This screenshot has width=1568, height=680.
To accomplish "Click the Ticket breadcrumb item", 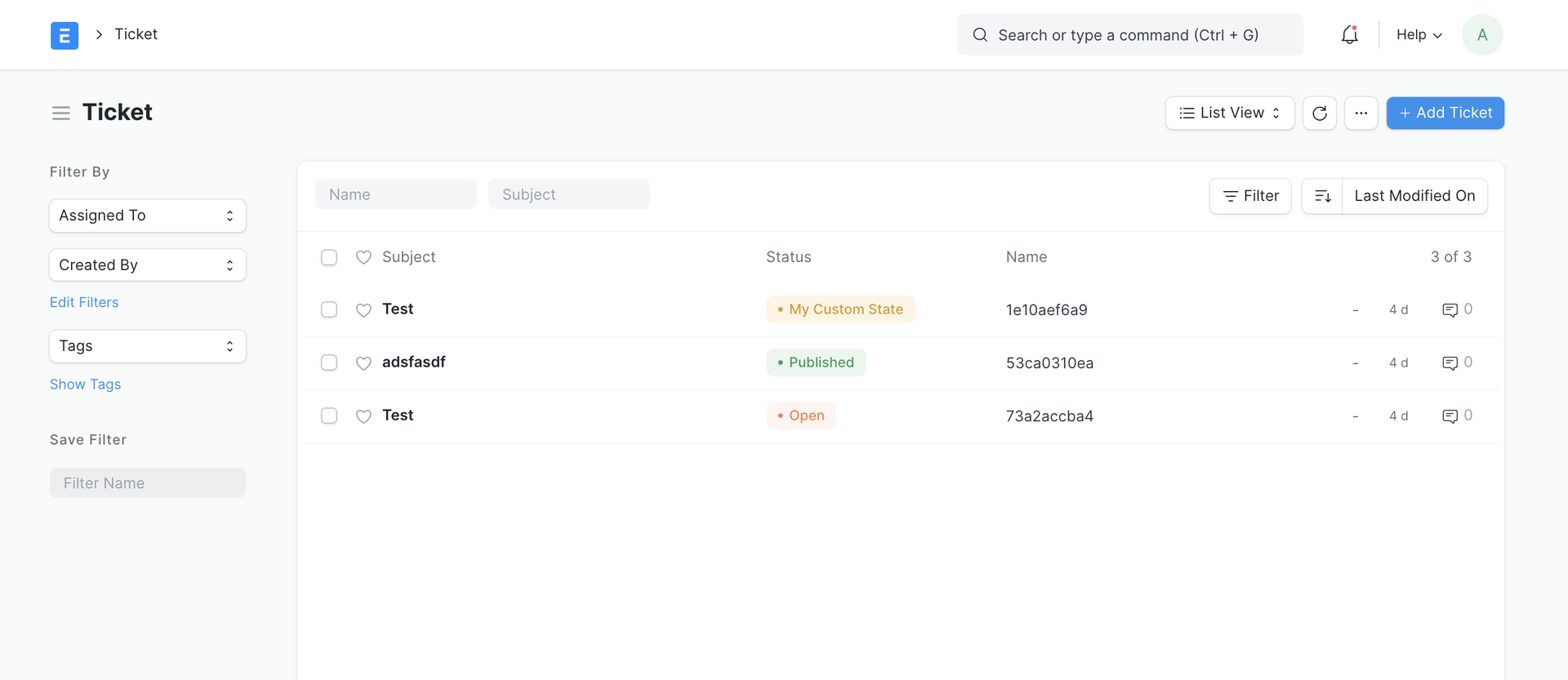I will coord(136,34).
